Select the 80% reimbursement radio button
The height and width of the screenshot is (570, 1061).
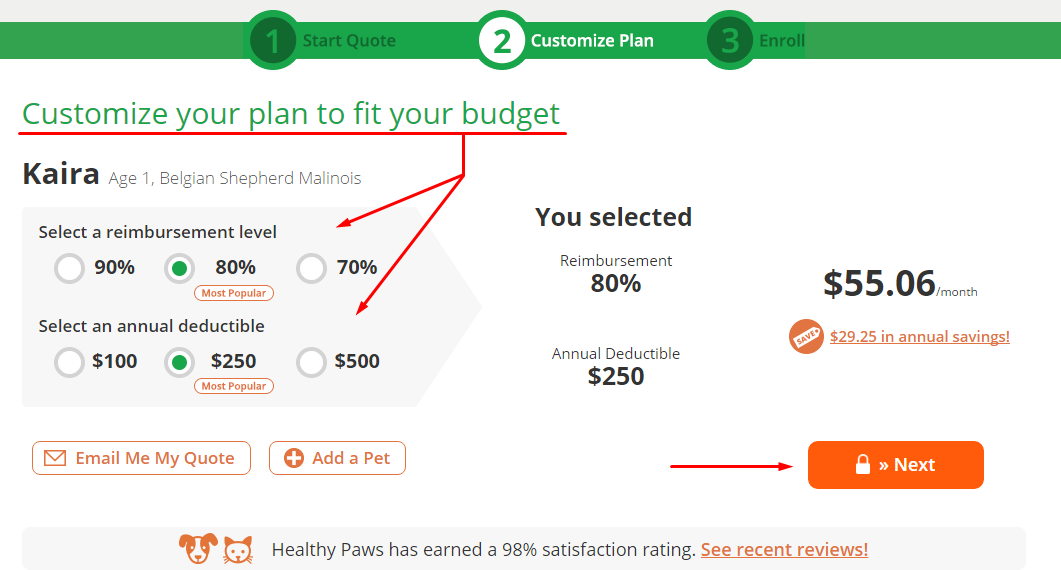click(x=179, y=268)
